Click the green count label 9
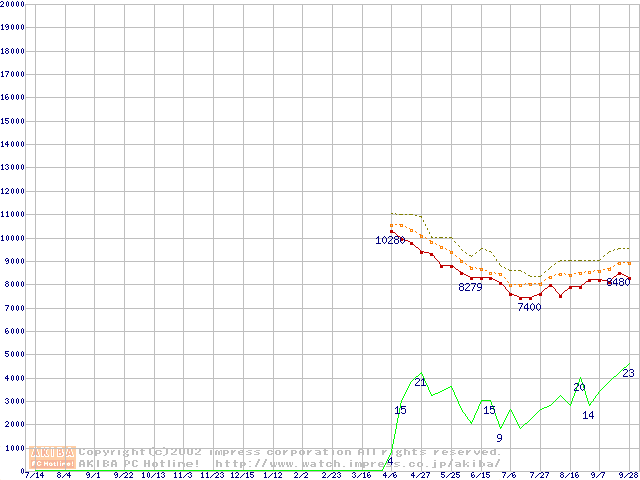640x480 pixels. click(499, 438)
